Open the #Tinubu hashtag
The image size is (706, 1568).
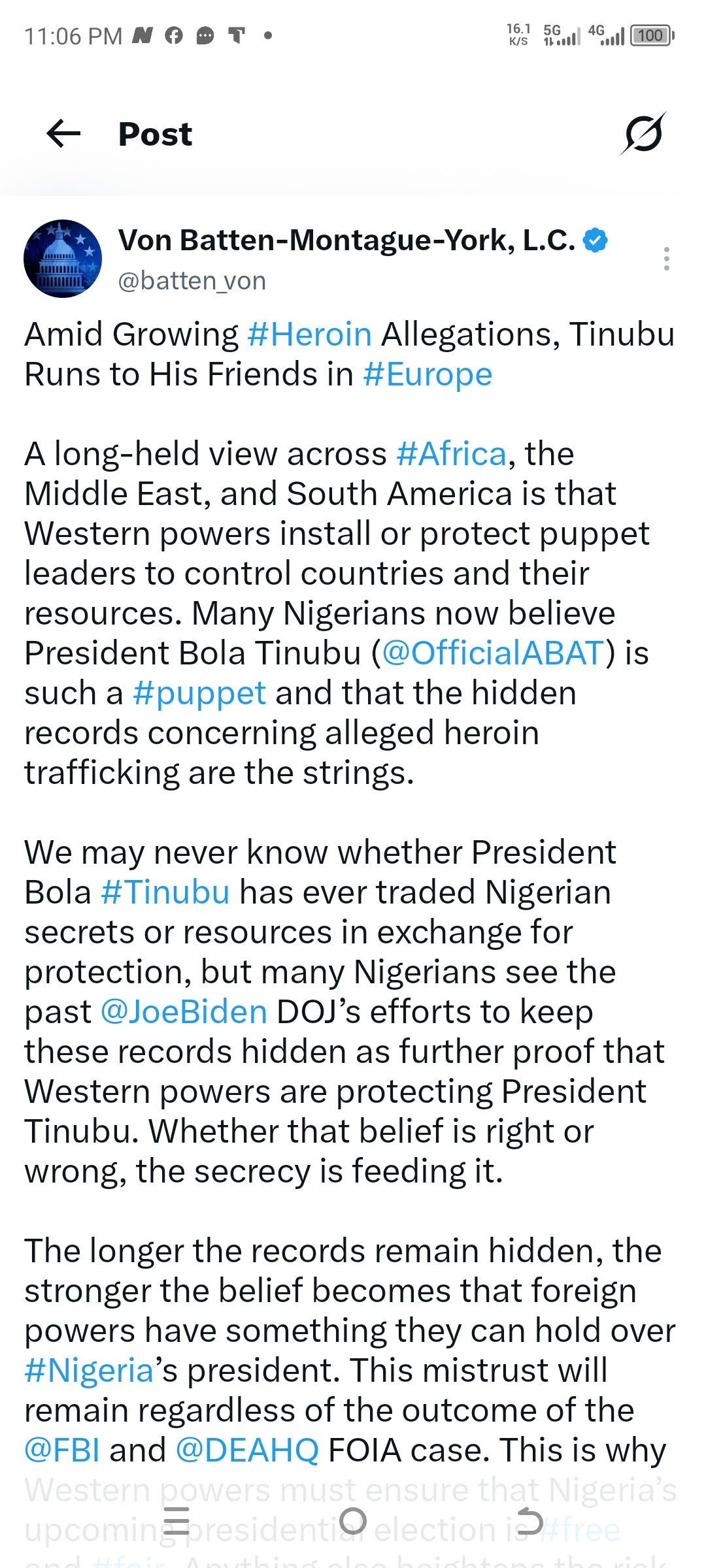[x=165, y=892]
